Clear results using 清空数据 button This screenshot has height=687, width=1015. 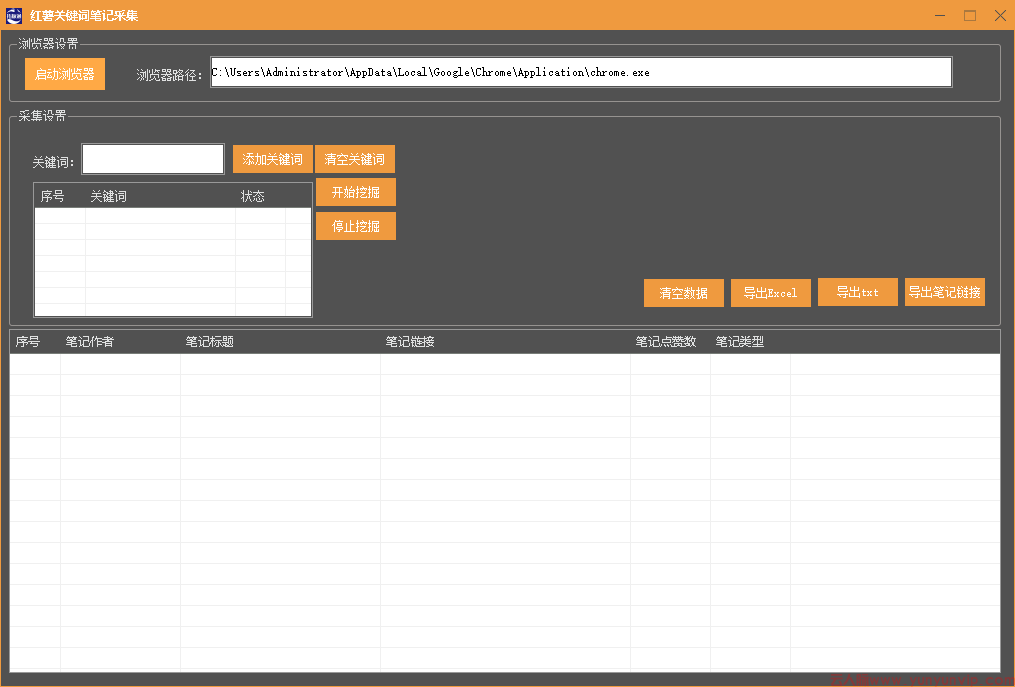(684, 293)
